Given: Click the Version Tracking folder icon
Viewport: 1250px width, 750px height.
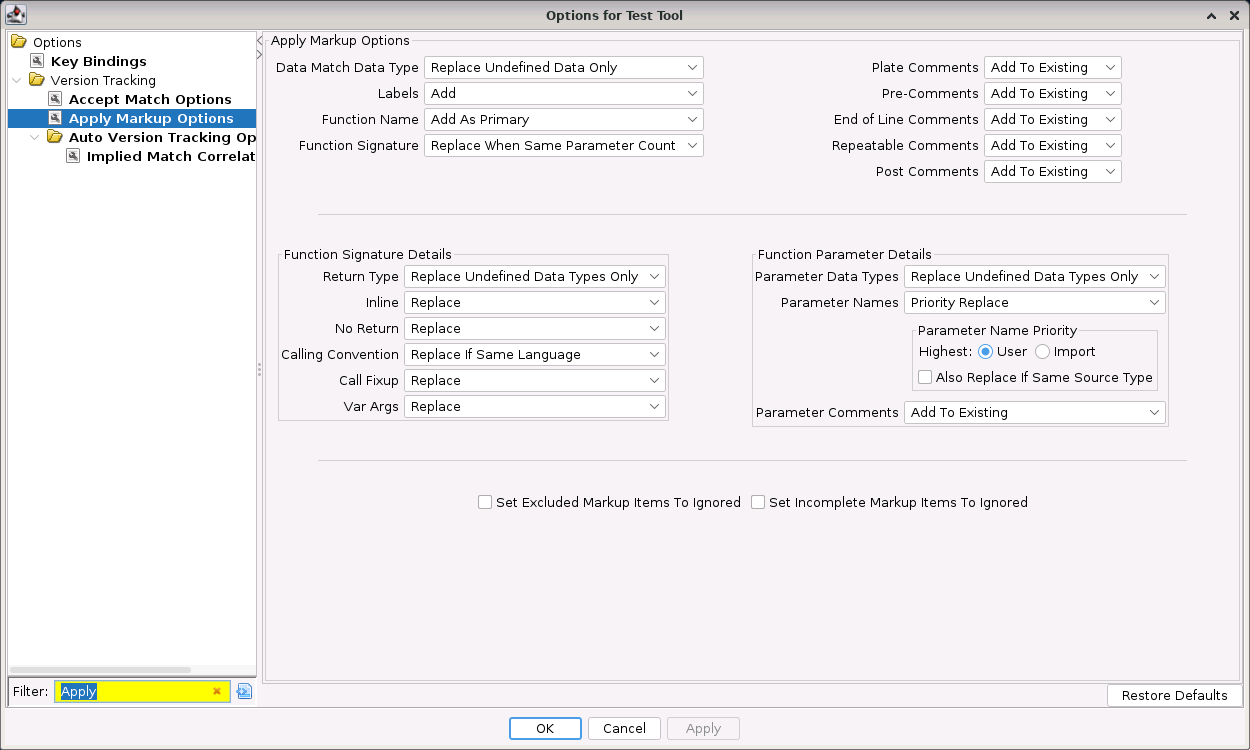Looking at the screenshot, I should (37, 80).
